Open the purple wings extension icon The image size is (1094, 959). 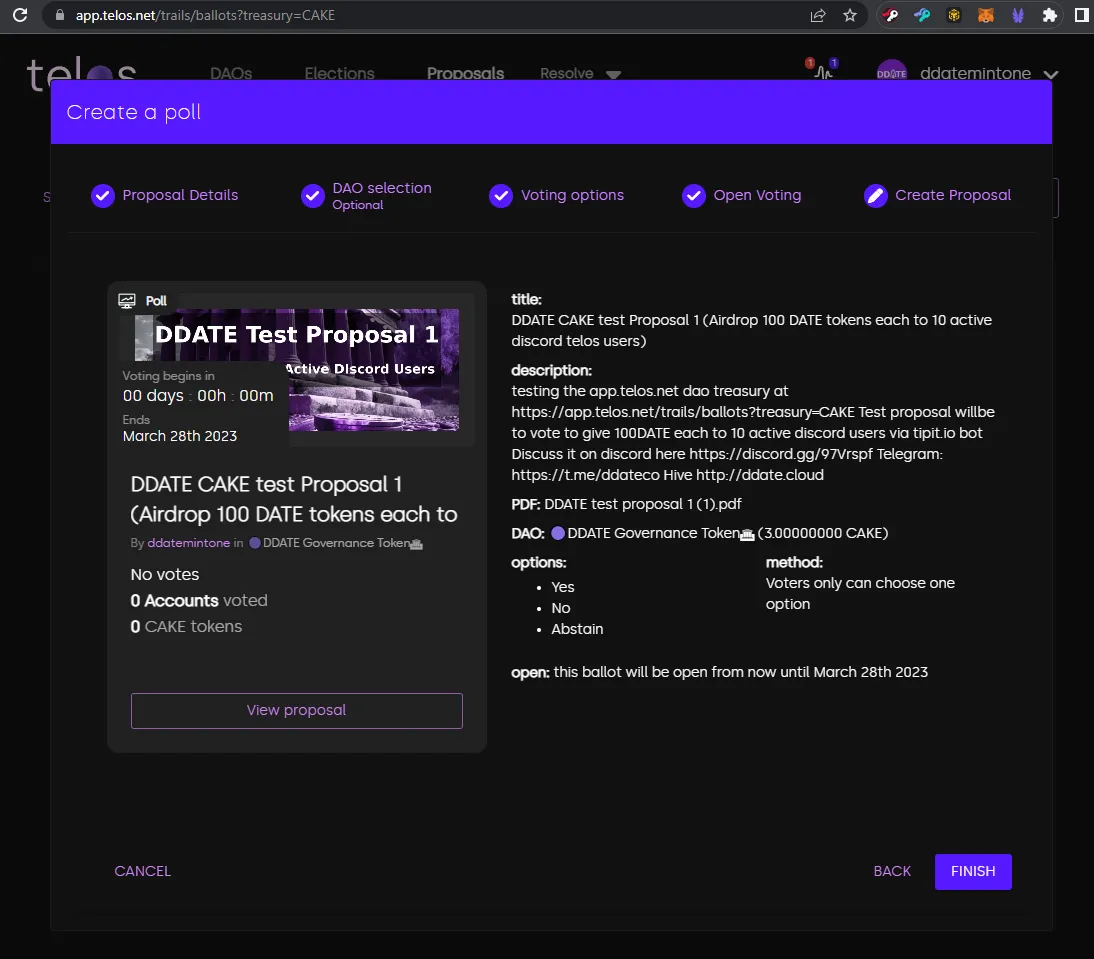pos(1018,15)
